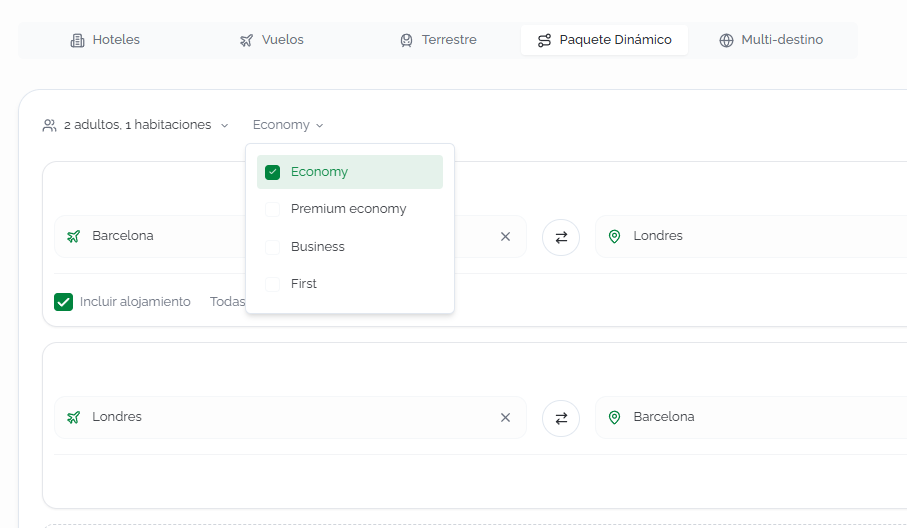Click the globe icon of Multi-destino

coord(727,40)
